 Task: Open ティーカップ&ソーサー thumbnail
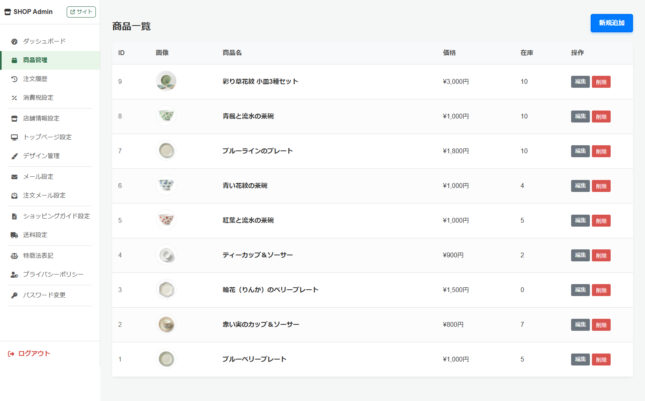pos(166,255)
